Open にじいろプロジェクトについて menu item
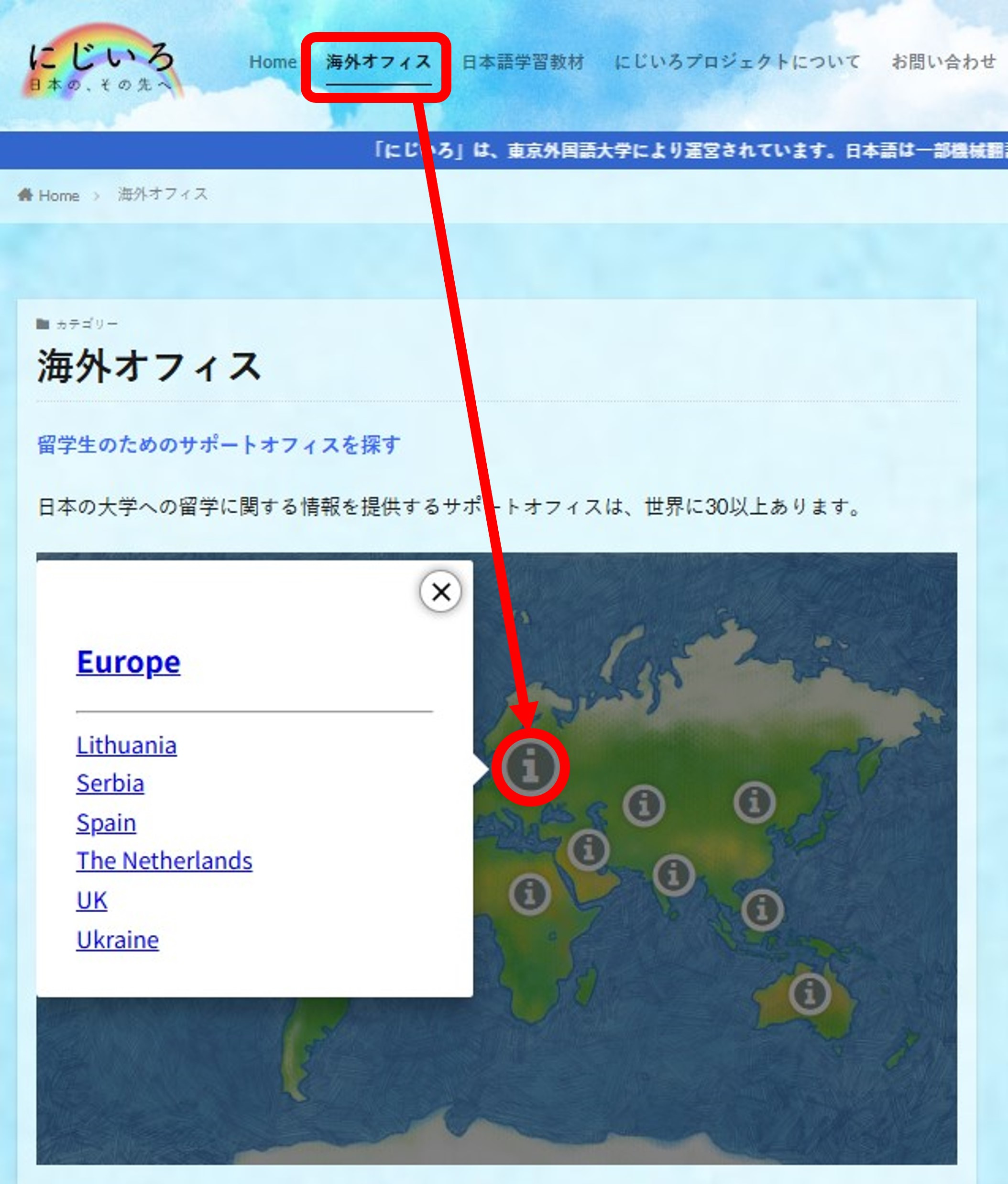1008x1184 pixels. (737, 62)
